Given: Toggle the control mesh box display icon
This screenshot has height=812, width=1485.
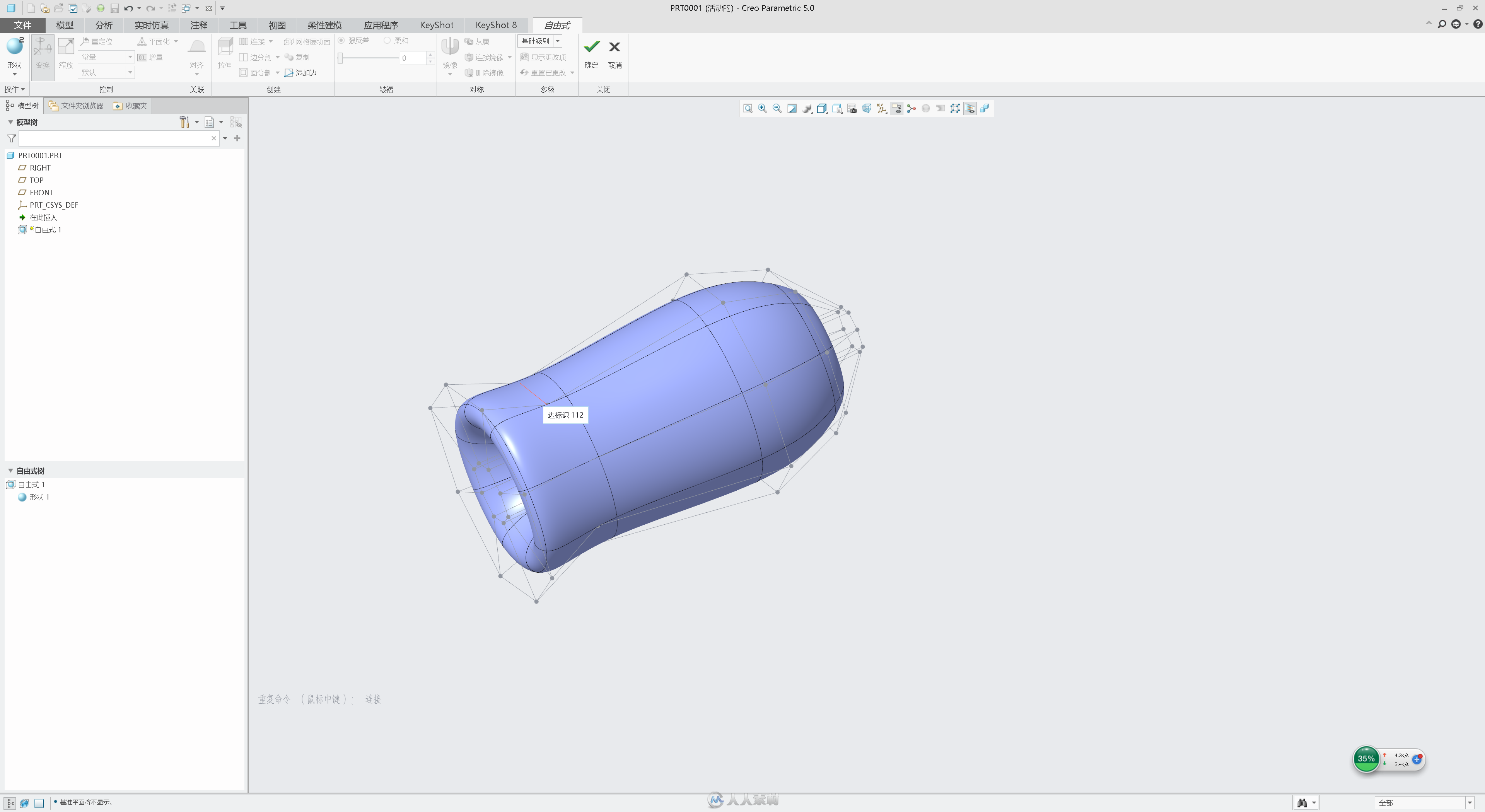Looking at the screenshot, I should [x=955, y=108].
